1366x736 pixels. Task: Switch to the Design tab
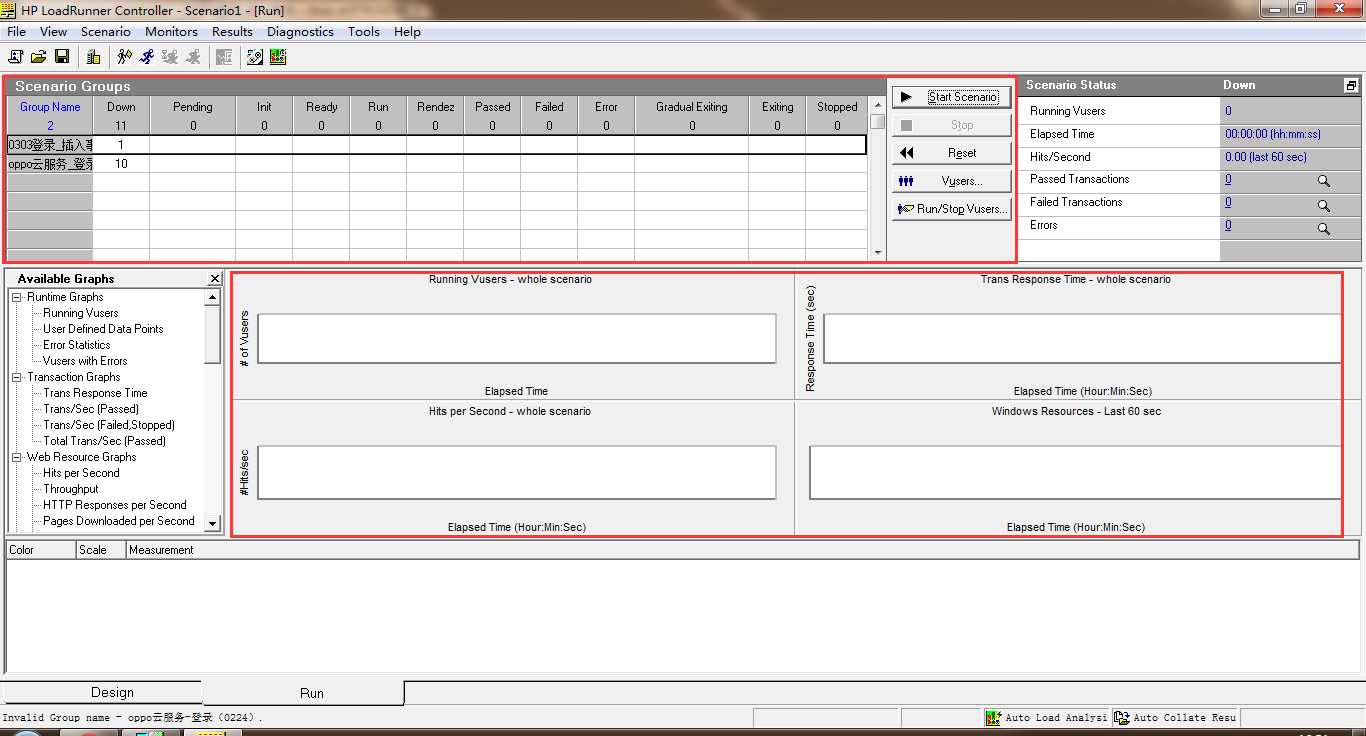click(112, 692)
